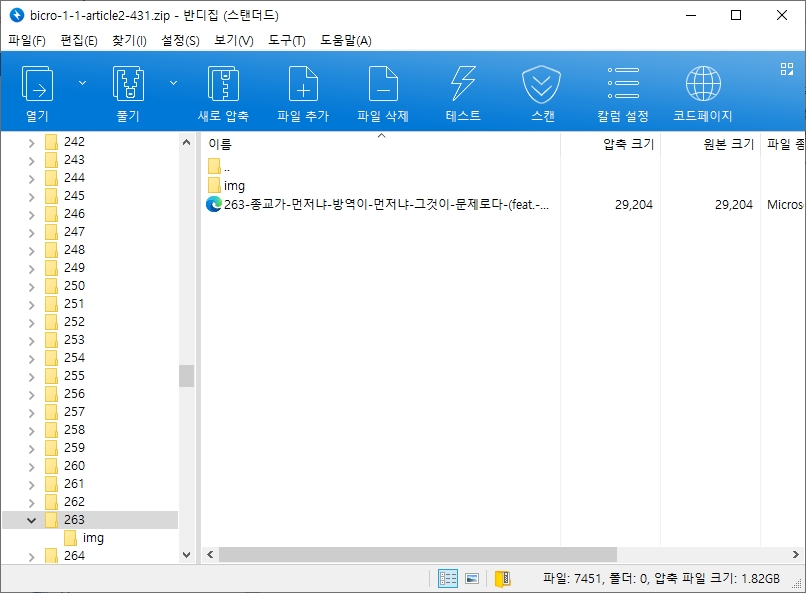Select the Edge HTML file icon for 263 article

(x=213, y=205)
